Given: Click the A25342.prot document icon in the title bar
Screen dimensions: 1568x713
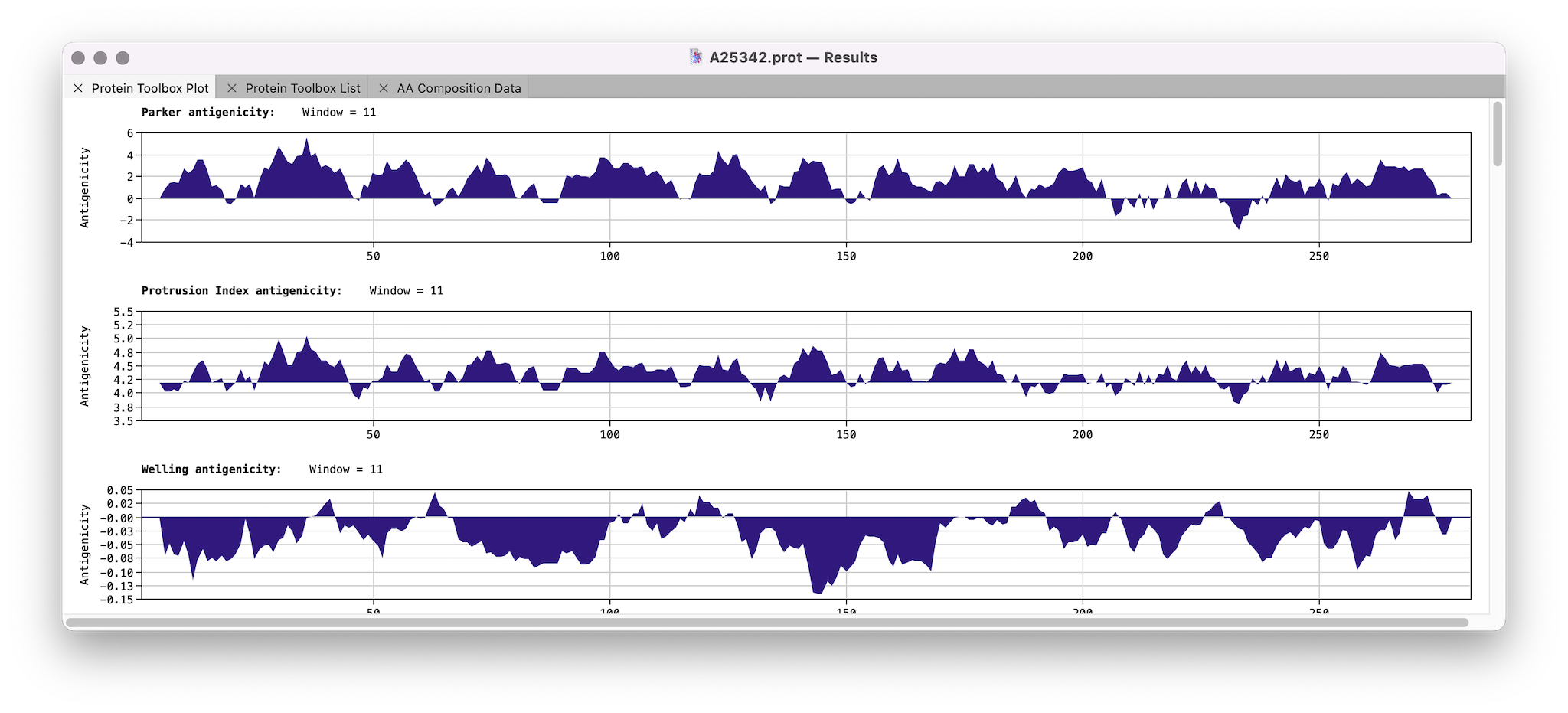Looking at the screenshot, I should pos(697,57).
